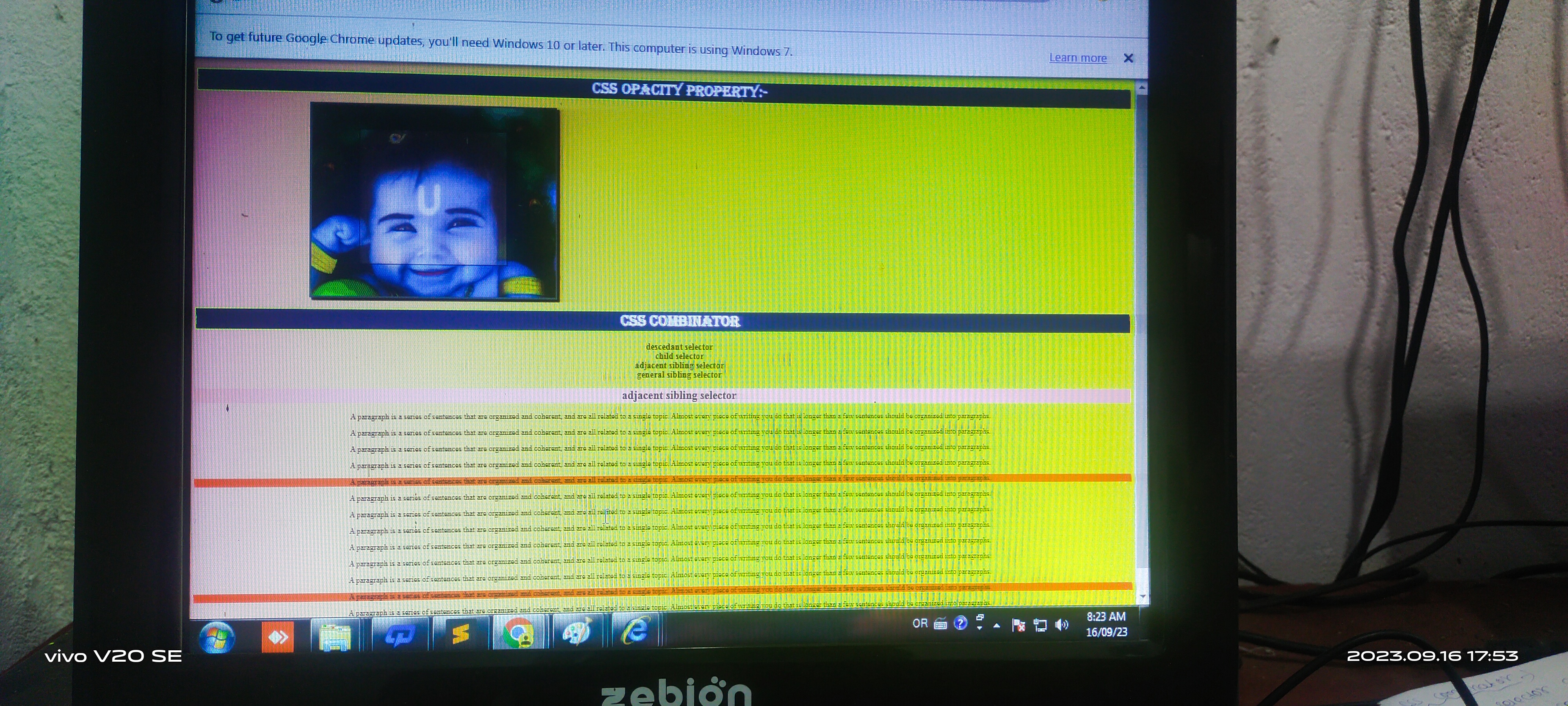Click the page scrollbar down arrow
1568x706 pixels.
click(x=1143, y=596)
